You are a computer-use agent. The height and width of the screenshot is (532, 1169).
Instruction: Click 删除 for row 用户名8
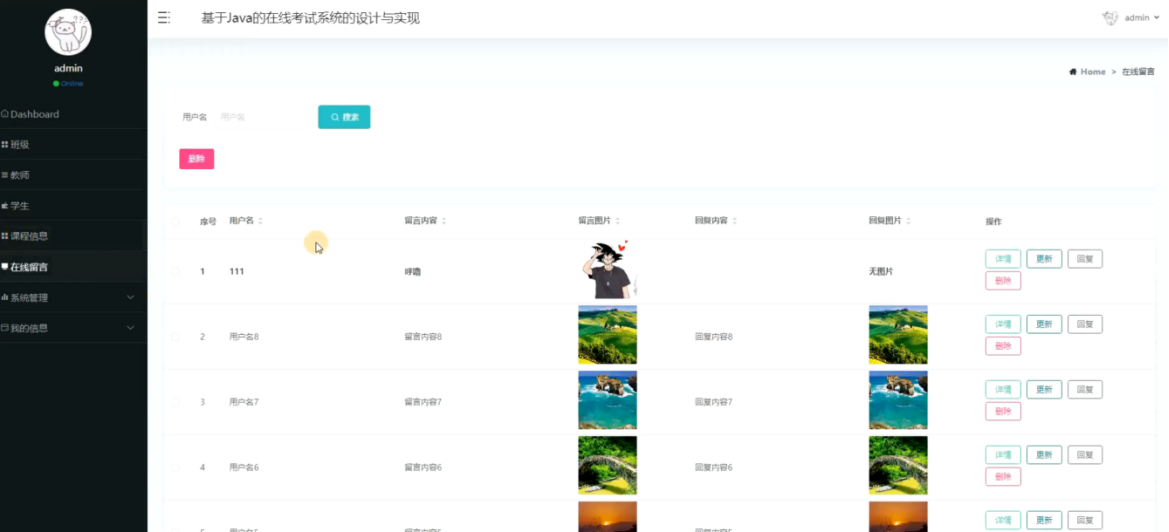(1003, 346)
